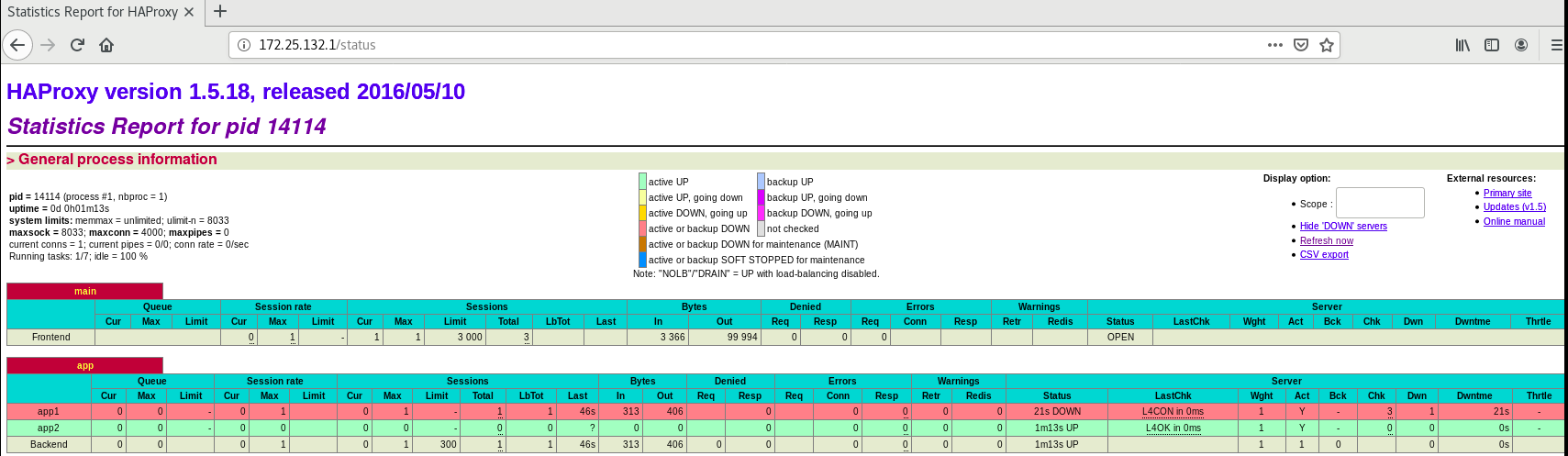Click the Frontend OPEN status cell
This screenshot has height=456, width=1568.
pos(1120,337)
